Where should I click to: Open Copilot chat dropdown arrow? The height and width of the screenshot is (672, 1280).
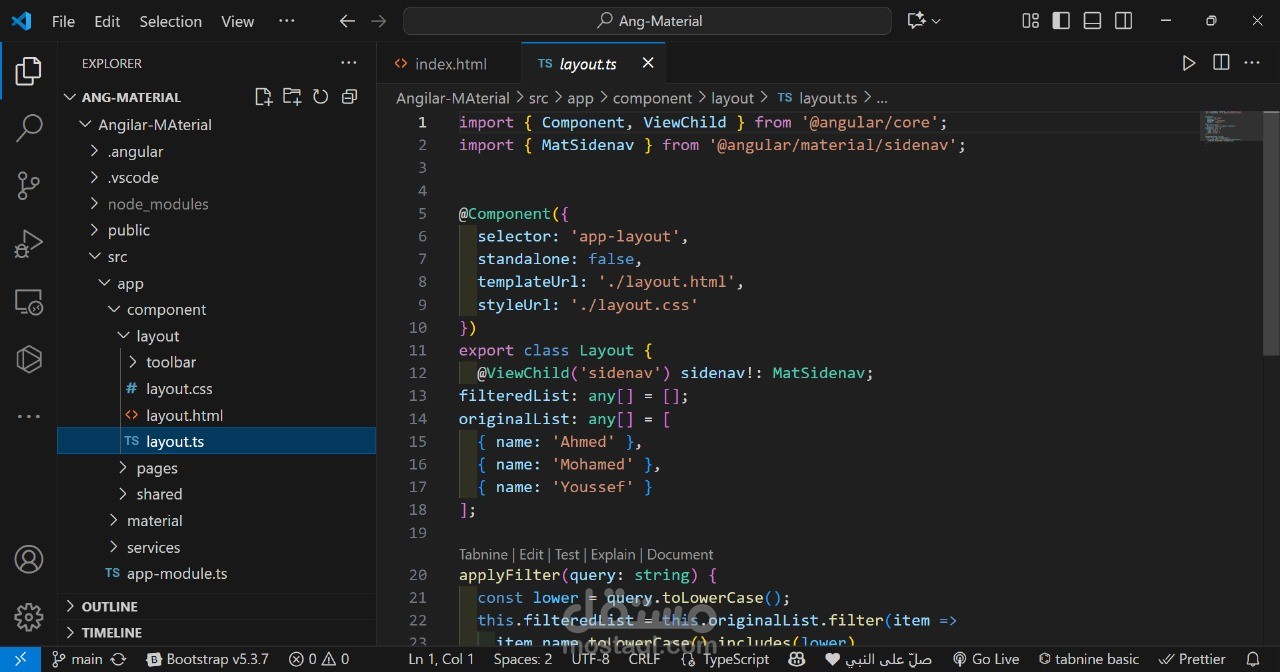(936, 21)
